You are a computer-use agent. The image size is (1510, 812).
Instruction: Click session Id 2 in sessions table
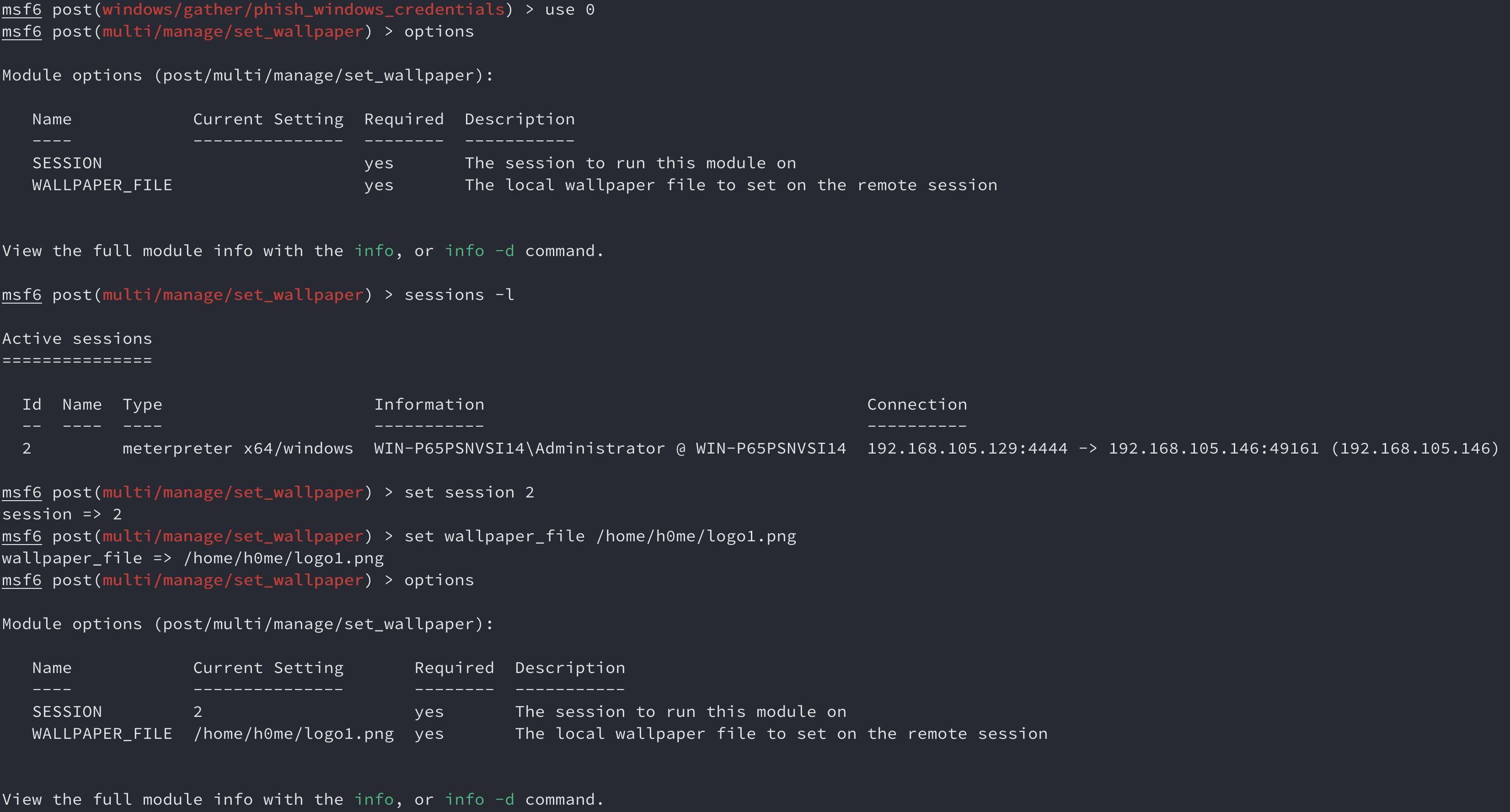(x=27, y=448)
